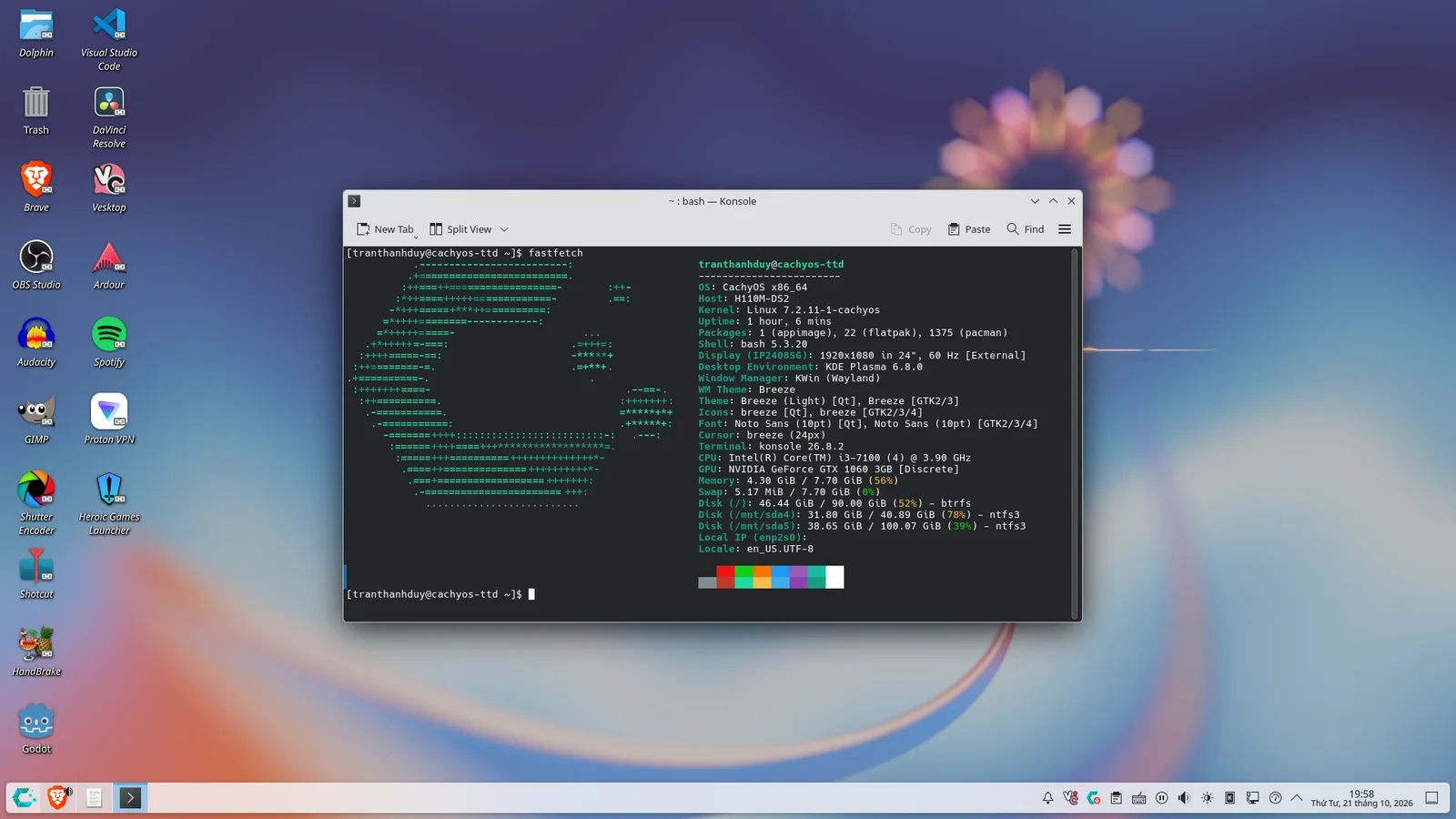This screenshot has height=819, width=1456.
Task: Open the notifications bell in the system tray
Action: pos(1047,798)
